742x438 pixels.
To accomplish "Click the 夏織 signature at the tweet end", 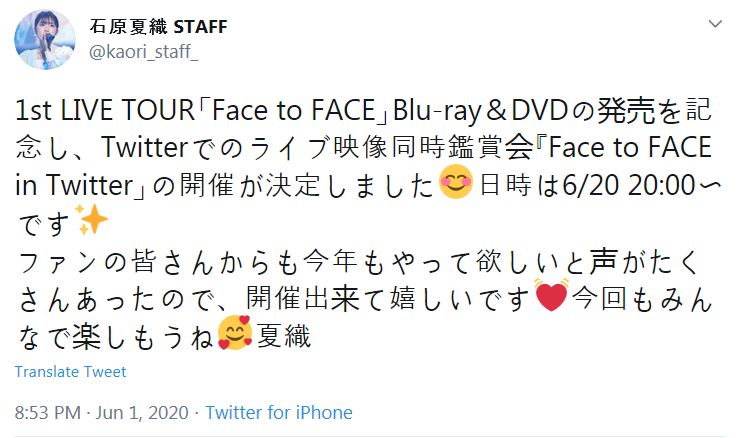I will pyautogui.click(x=282, y=333).
